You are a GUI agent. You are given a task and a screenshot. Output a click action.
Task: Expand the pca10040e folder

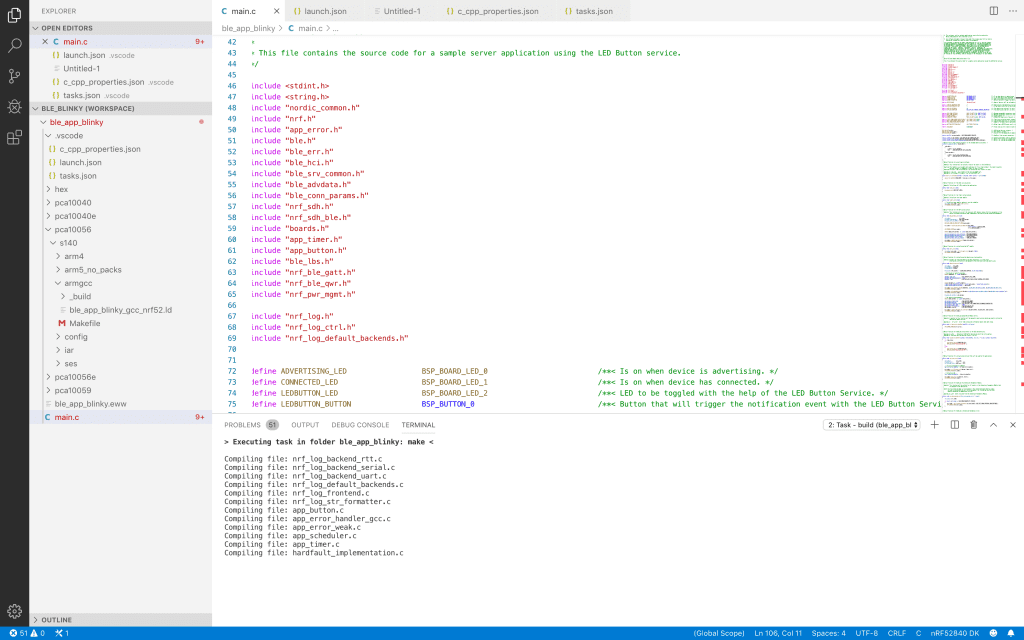coord(75,216)
